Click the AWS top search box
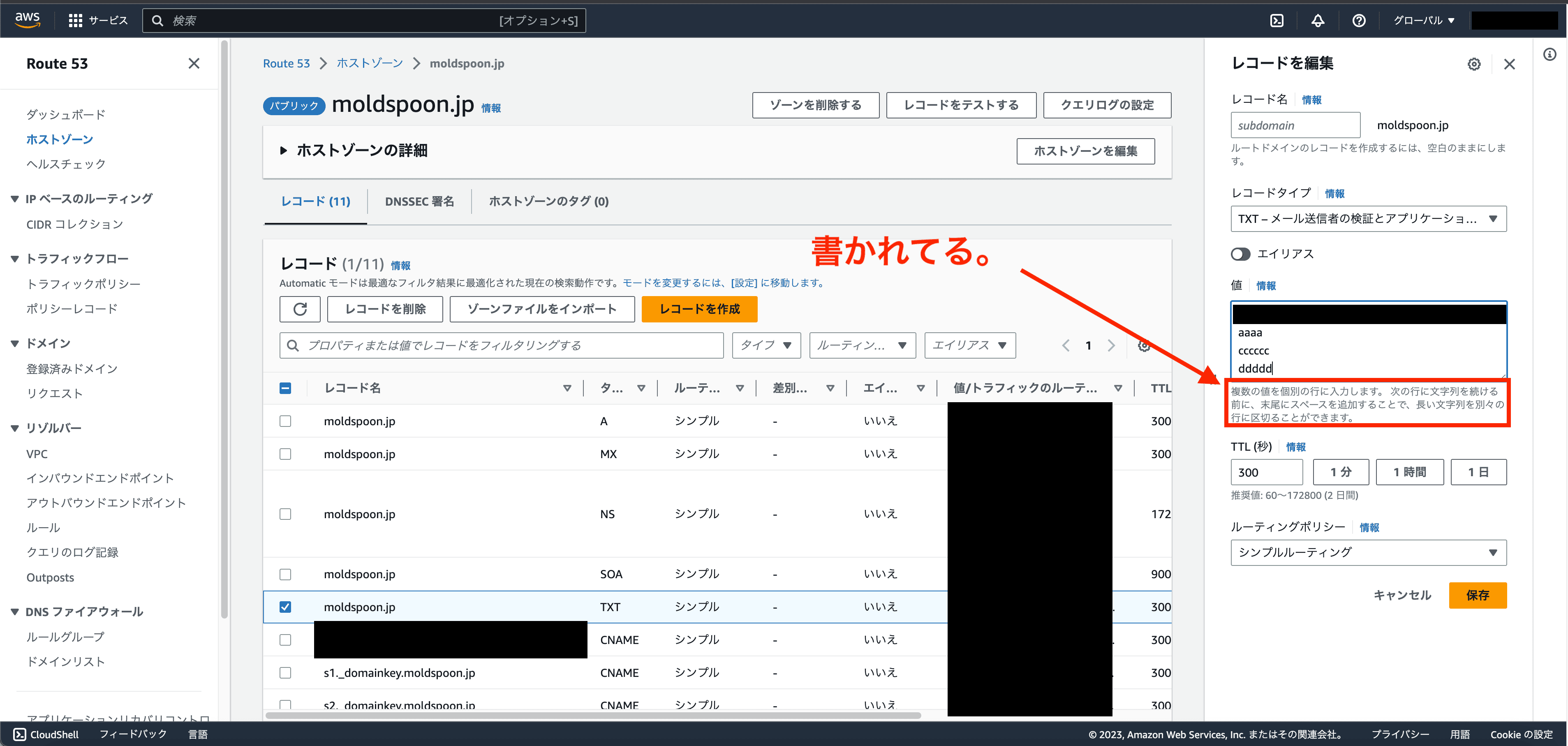This screenshot has height=746, width=1568. (364, 21)
